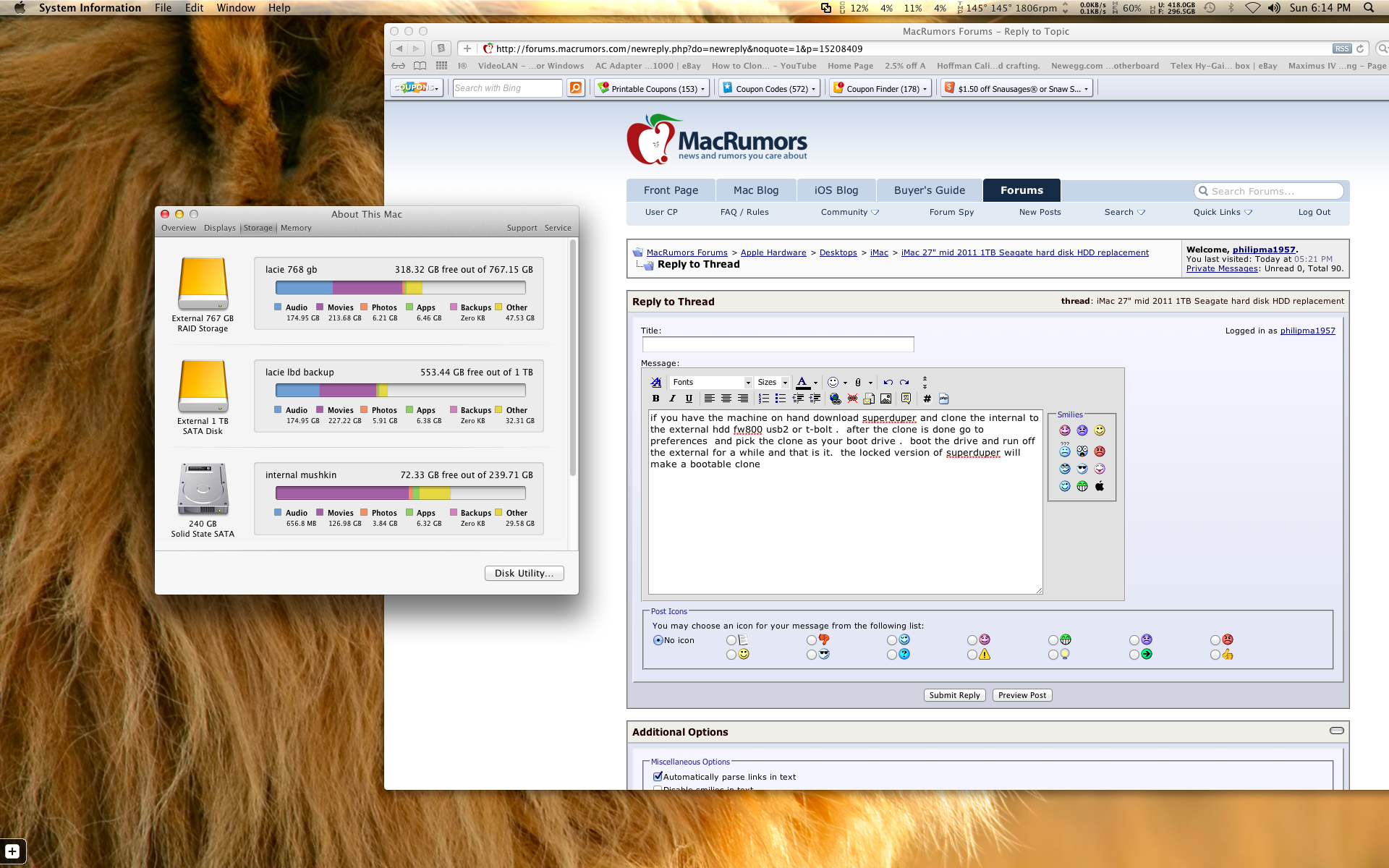Insert unordered bullet list

pyautogui.click(x=780, y=399)
